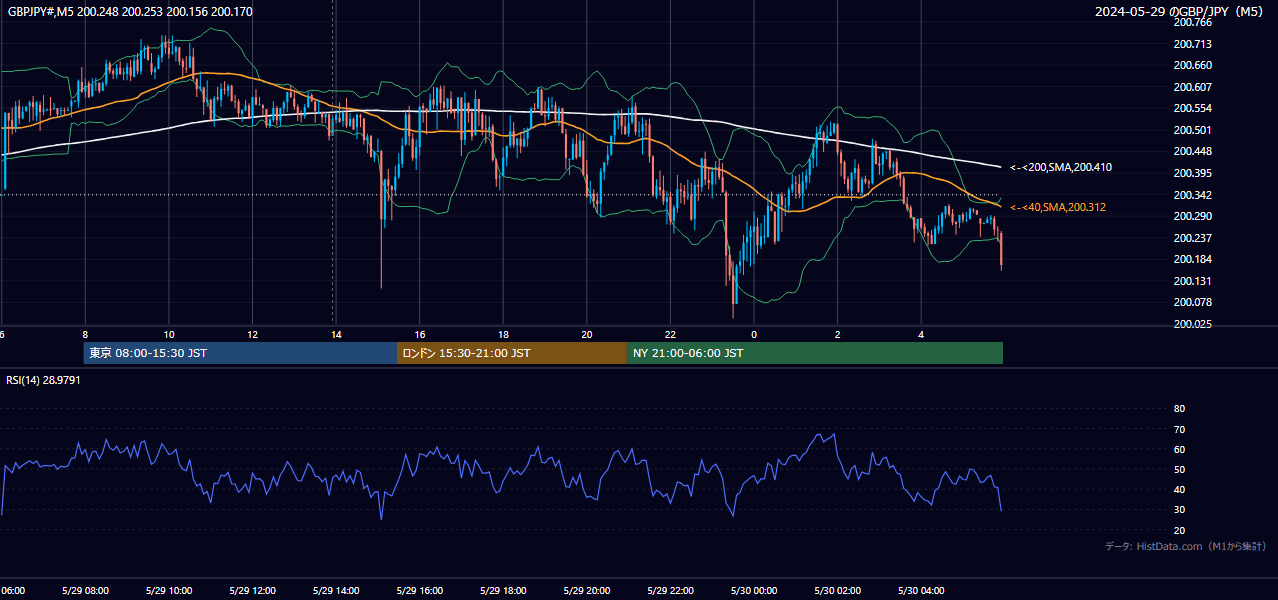The height and width of the screenshot is (600, 1278).
Task: Click price axis label 200.501
Action: pyautogui.click(x=1192, y=130)
